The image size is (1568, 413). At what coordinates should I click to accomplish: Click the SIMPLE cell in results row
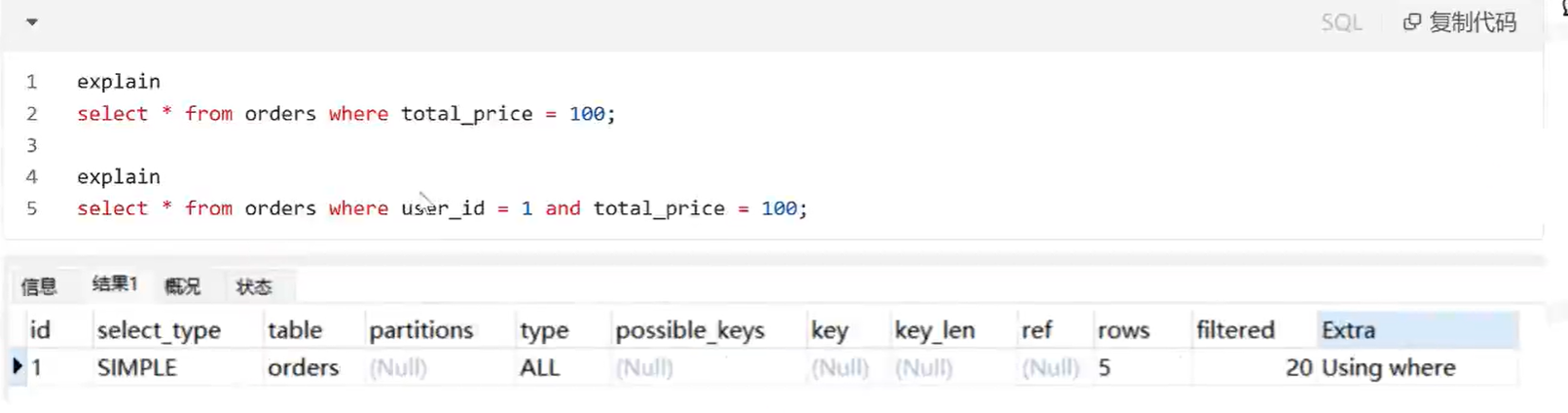137,367
